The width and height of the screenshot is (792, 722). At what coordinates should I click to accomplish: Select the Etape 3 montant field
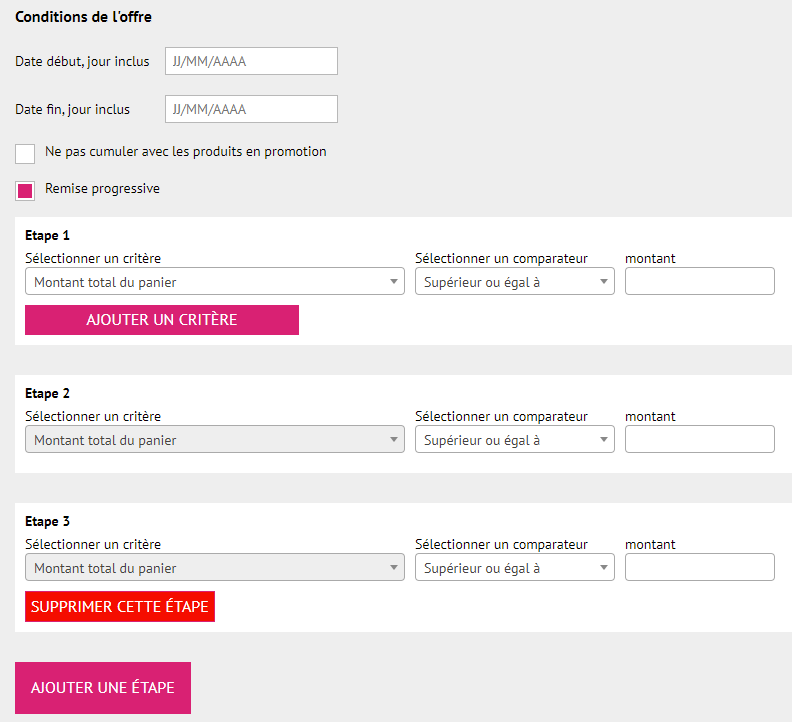point(699,568)
